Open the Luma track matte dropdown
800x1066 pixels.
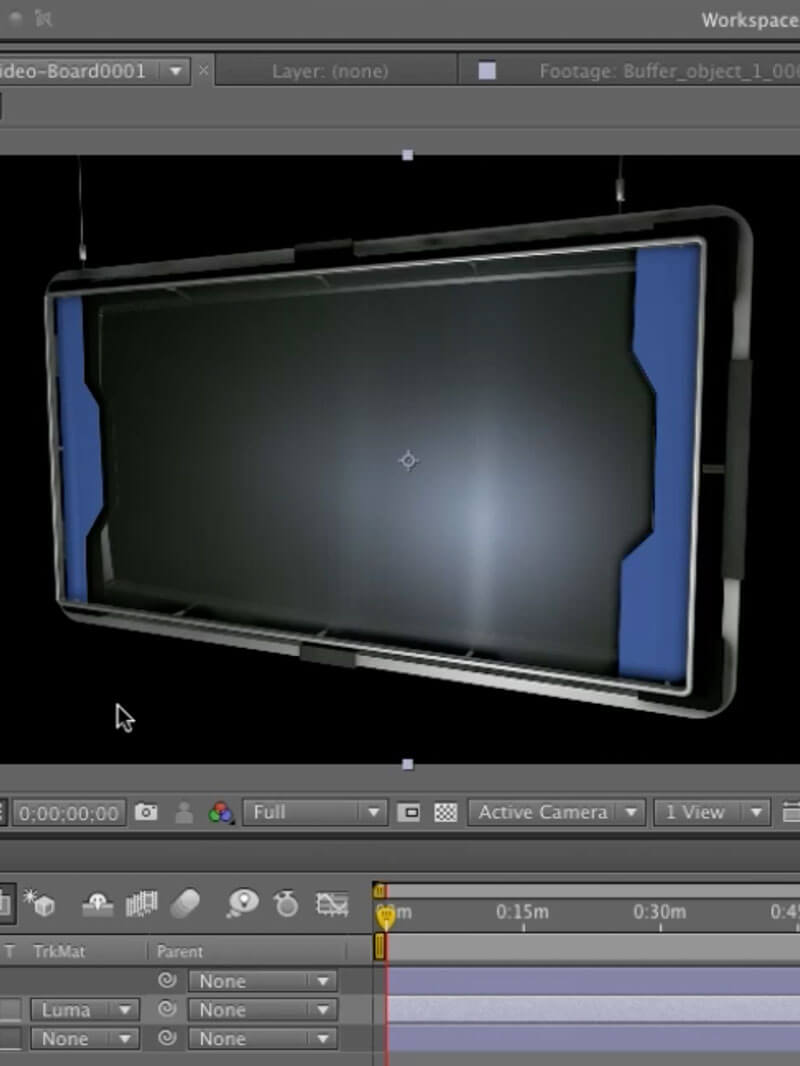point(84,1010)
